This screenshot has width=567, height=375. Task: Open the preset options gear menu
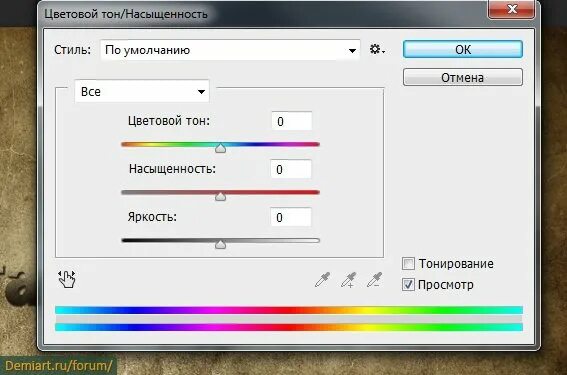click(x=377, y=49)
